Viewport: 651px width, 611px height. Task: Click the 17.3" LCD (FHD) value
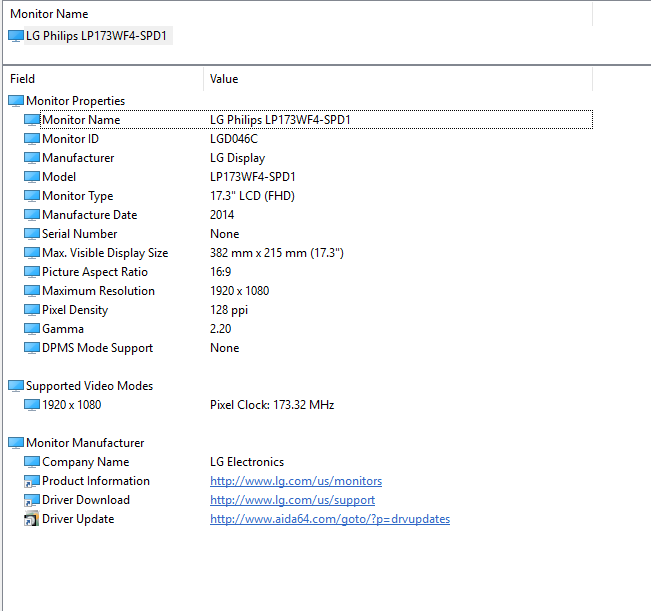click(x=252, y=196)
